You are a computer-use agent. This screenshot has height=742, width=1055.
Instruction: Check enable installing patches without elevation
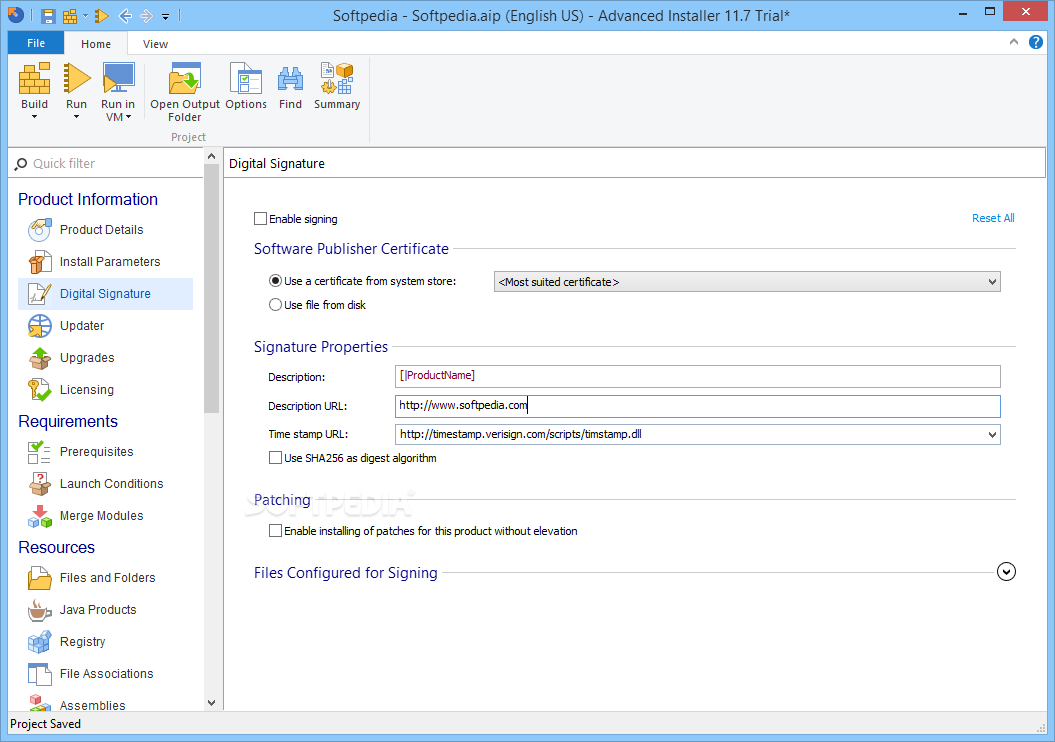point(275,531)
